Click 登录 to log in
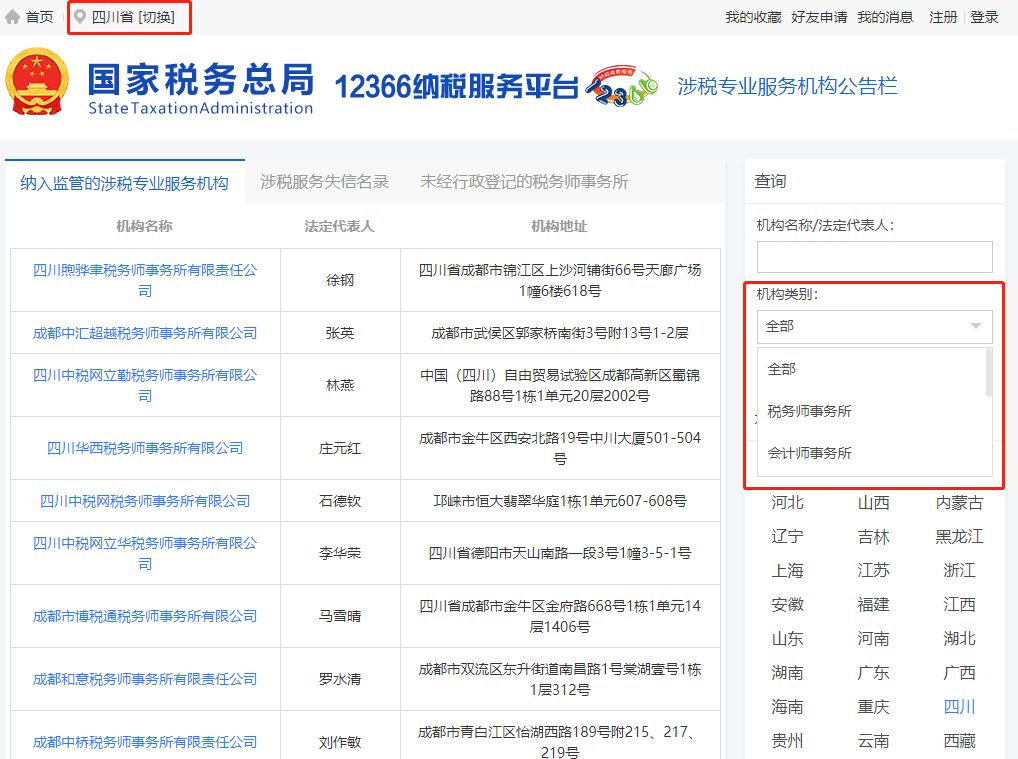Image resolution: width=1018 pixels, height=759 pixels. 984,18
